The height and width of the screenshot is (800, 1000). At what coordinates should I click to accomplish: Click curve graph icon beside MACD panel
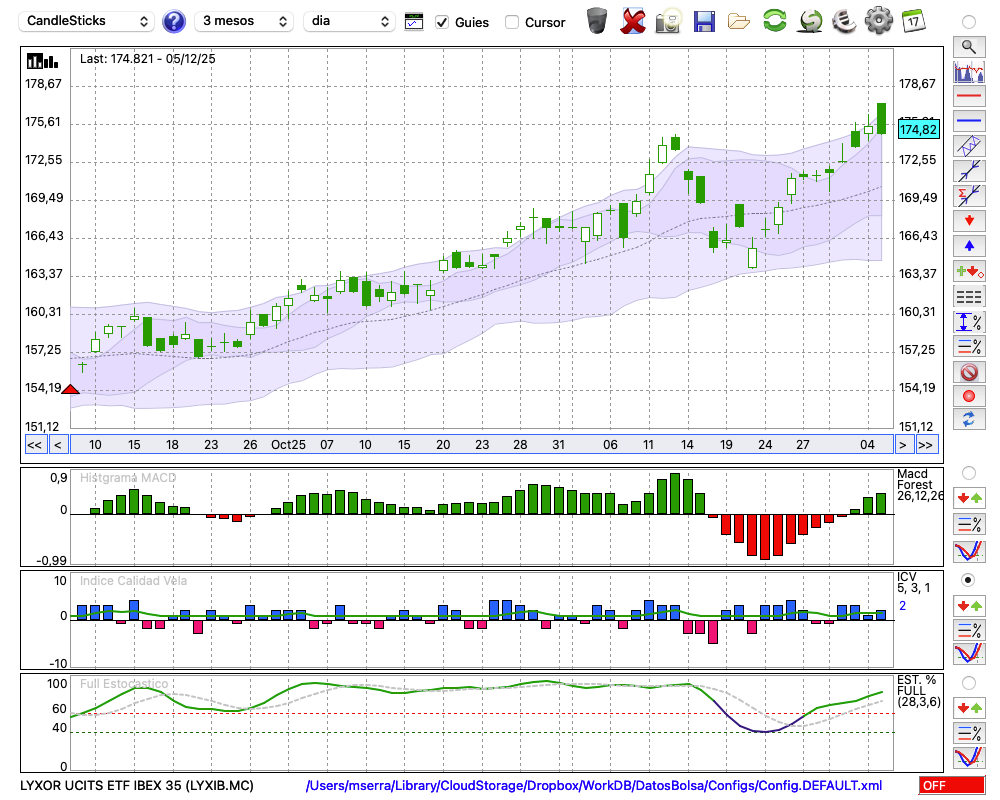pos(969,551)
